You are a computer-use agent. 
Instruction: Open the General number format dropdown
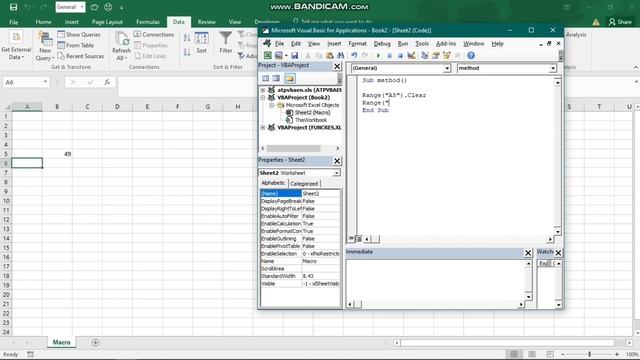[x=82, y=7]
